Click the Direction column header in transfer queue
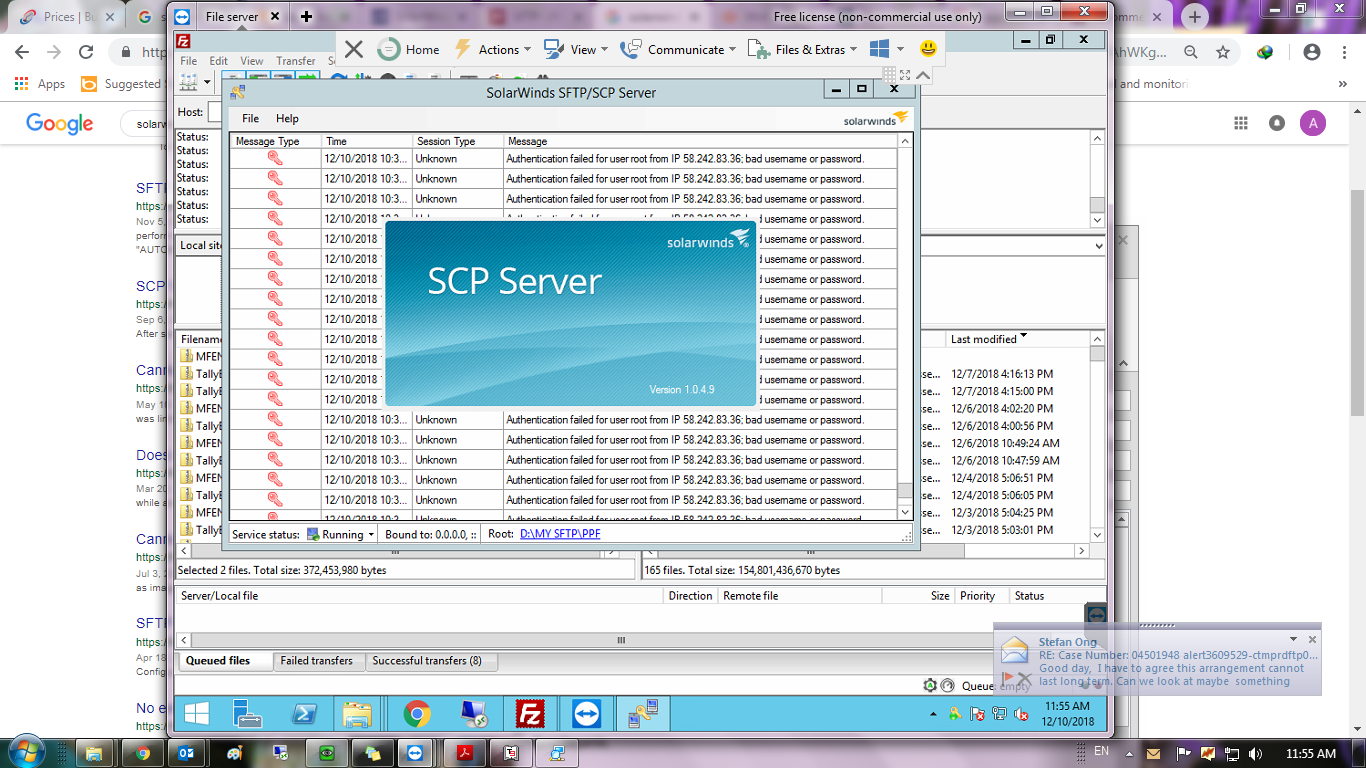This screenshot has height=768, width=1366. point(690,596)
